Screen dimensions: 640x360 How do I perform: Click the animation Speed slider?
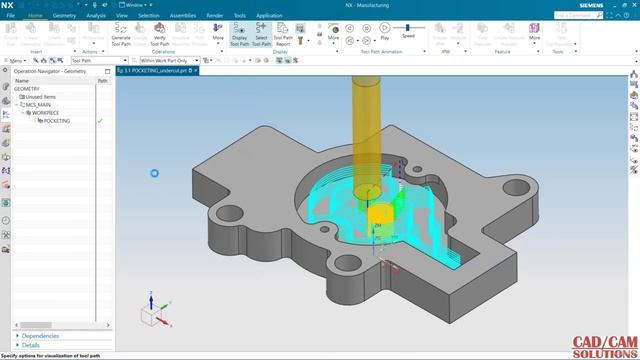point(408,28)
